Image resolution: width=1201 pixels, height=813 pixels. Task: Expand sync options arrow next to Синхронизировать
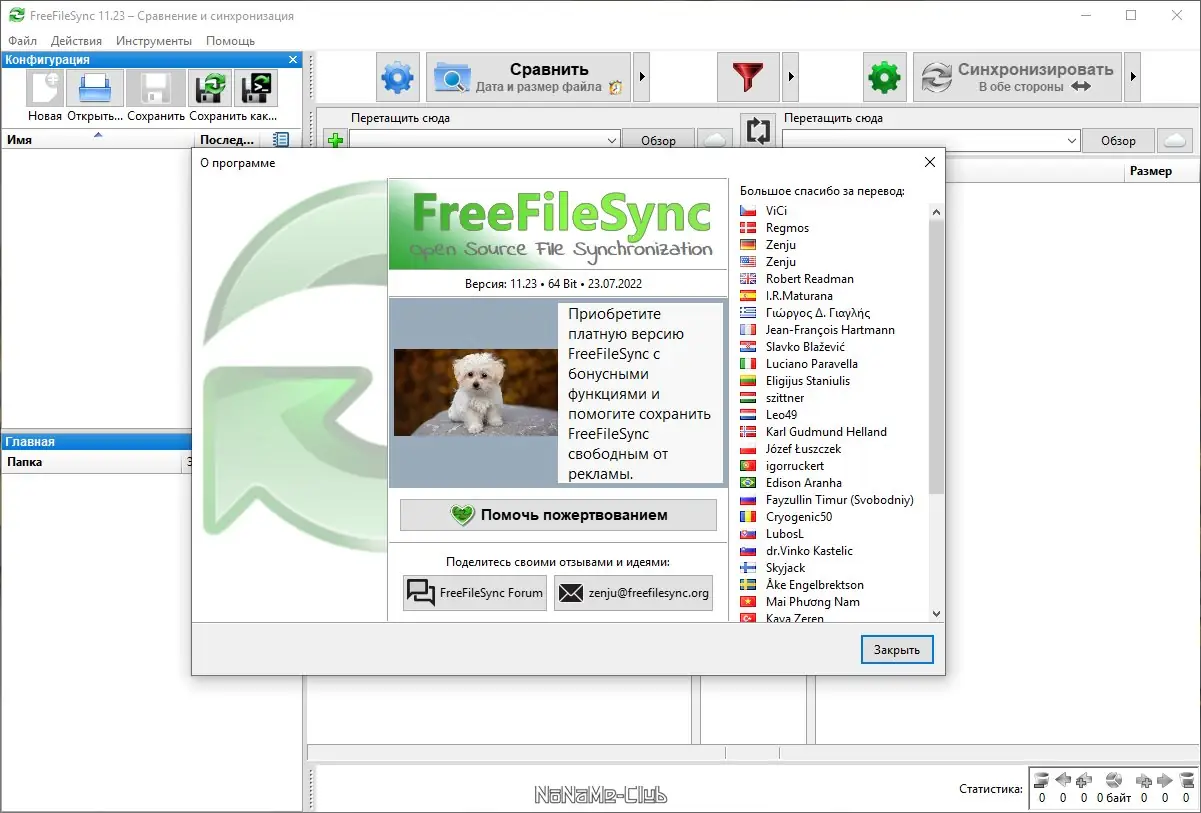tap(1133, 77)
